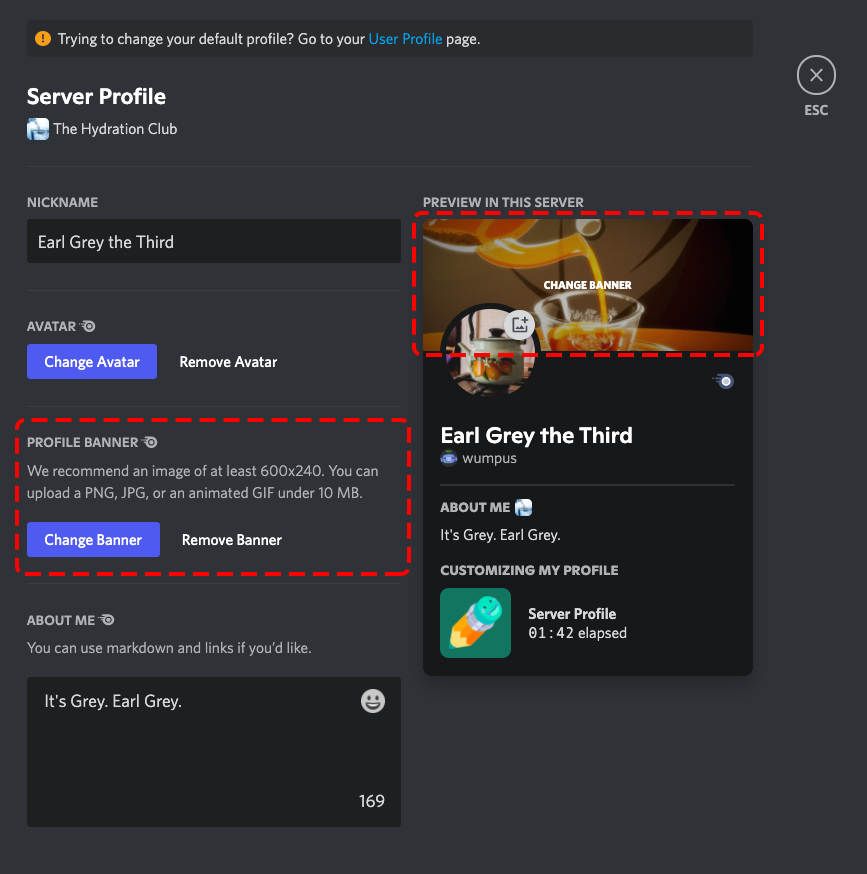Open the User Profile link
The height and width of the screenshot is (874, 867).
click(x=405, y=38)
